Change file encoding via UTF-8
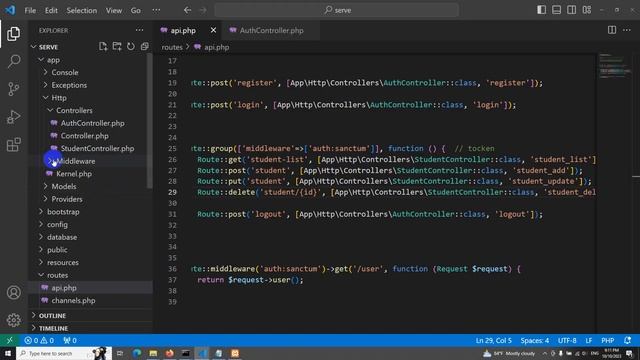The image size is (640, 360). coord(567,340)
